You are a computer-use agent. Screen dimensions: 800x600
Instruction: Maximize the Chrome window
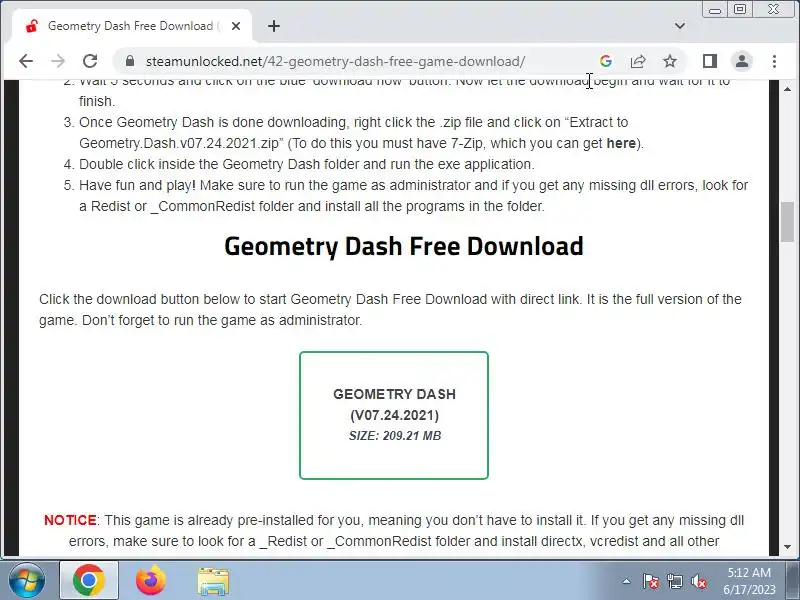coord(740,10)
